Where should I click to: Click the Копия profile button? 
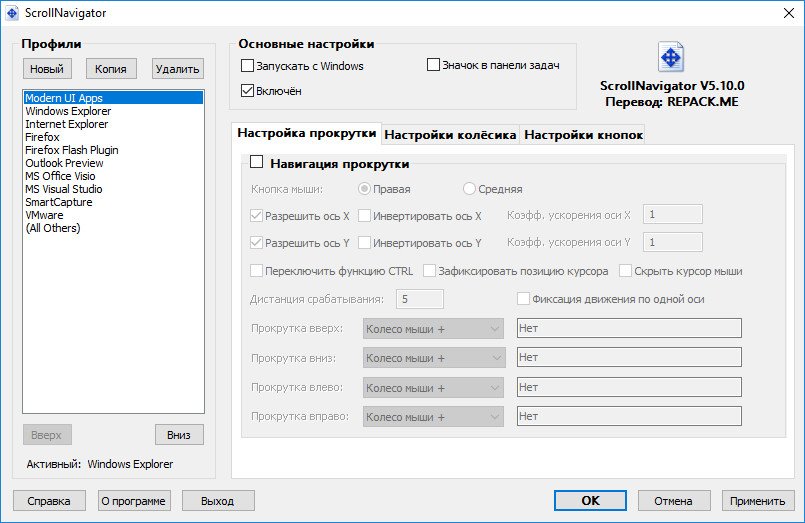coord(111,69)
